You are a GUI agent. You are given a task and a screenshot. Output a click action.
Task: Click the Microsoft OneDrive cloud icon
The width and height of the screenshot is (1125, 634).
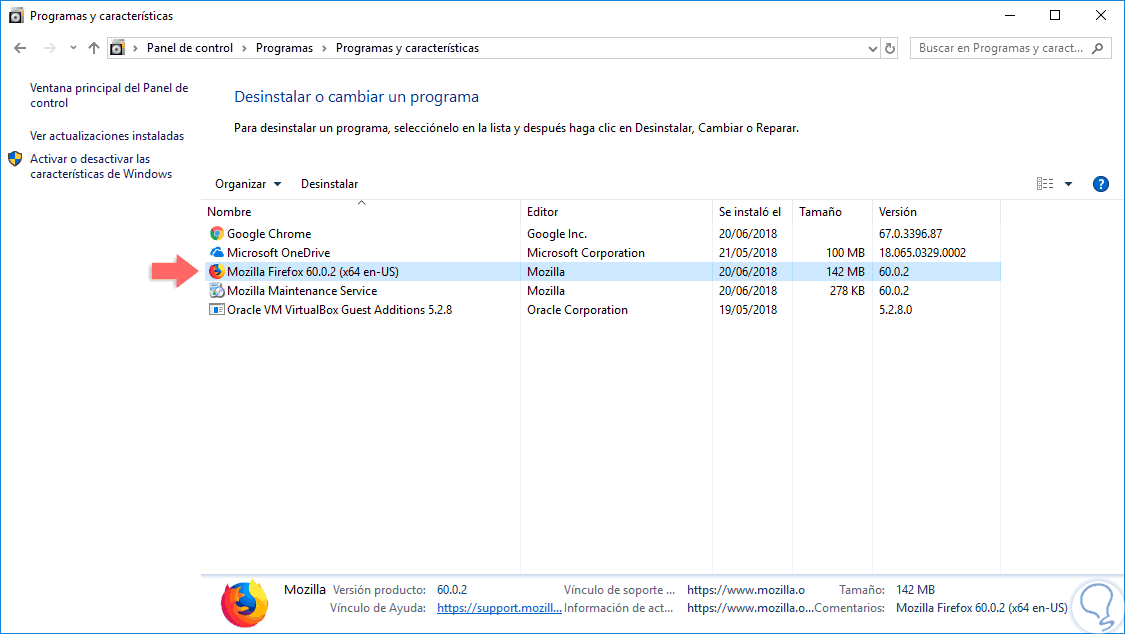point(217,252)
